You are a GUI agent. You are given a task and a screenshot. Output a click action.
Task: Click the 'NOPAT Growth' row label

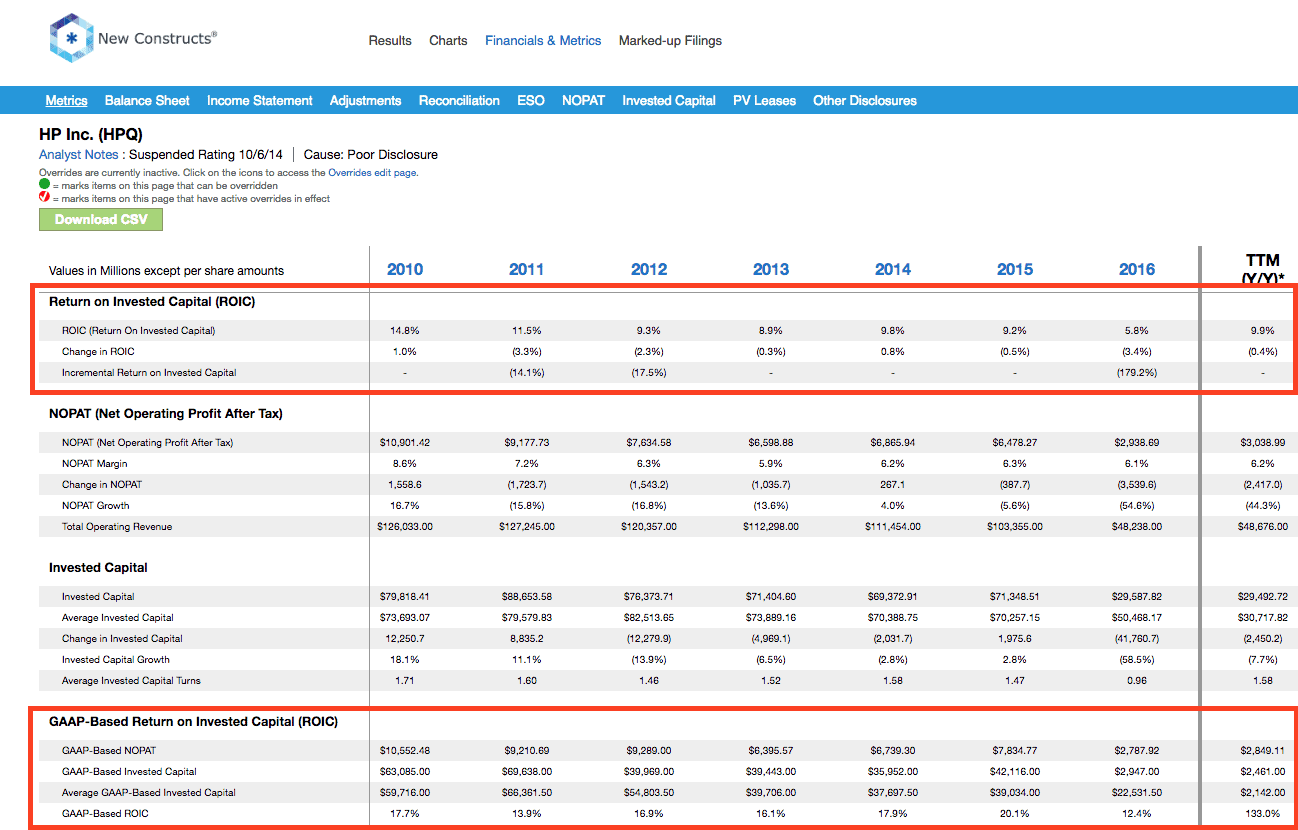point(96,505)
